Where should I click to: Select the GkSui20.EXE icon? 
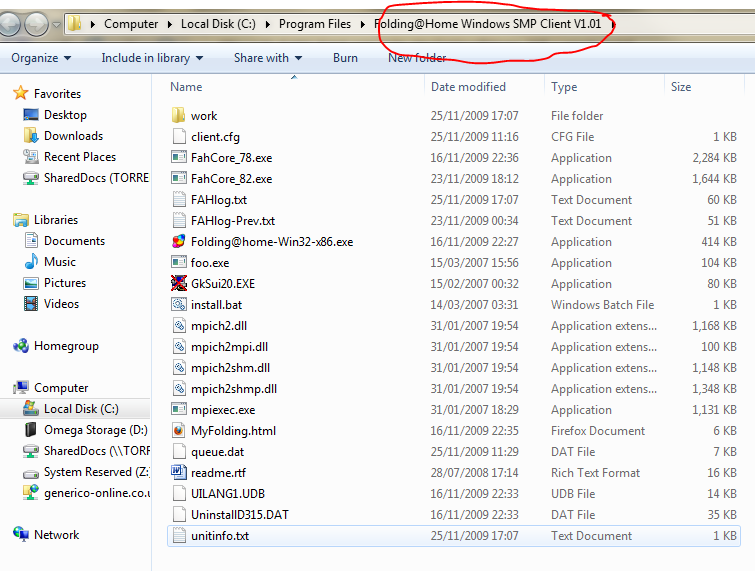[x=179, y=283]
